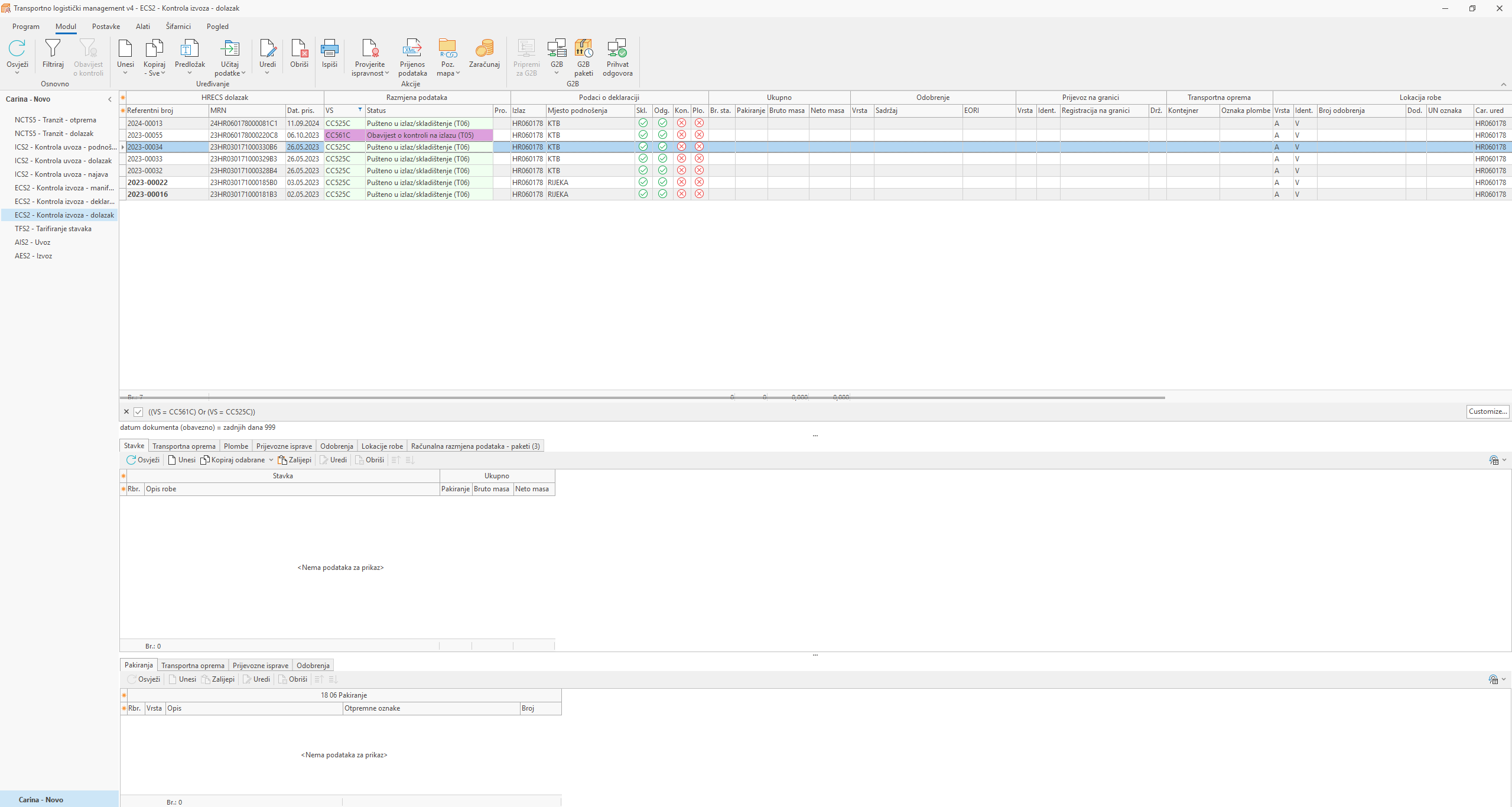
Task: Click the Ispiši print icon
Action: click(330, 48)
